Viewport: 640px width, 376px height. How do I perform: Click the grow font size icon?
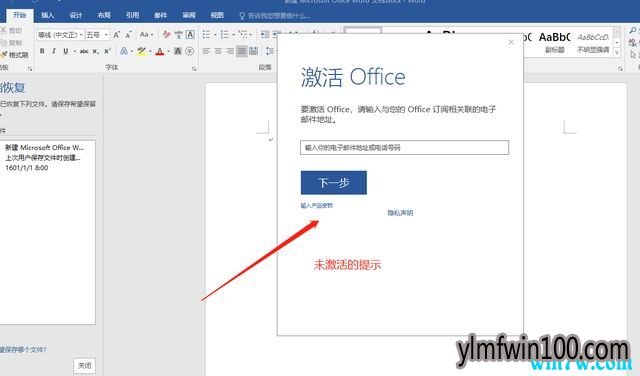click(116, 35)
